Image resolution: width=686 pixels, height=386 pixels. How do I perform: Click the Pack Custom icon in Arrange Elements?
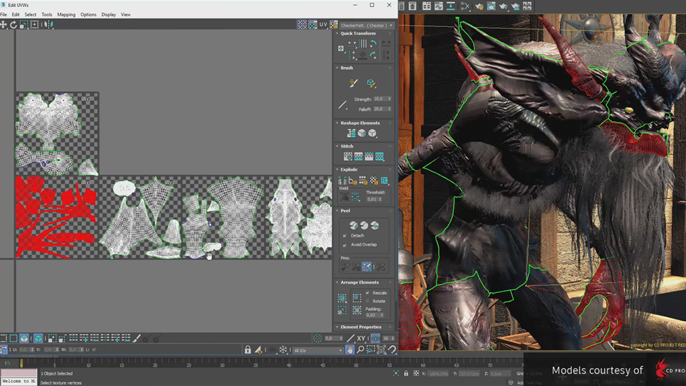(342, 298)
